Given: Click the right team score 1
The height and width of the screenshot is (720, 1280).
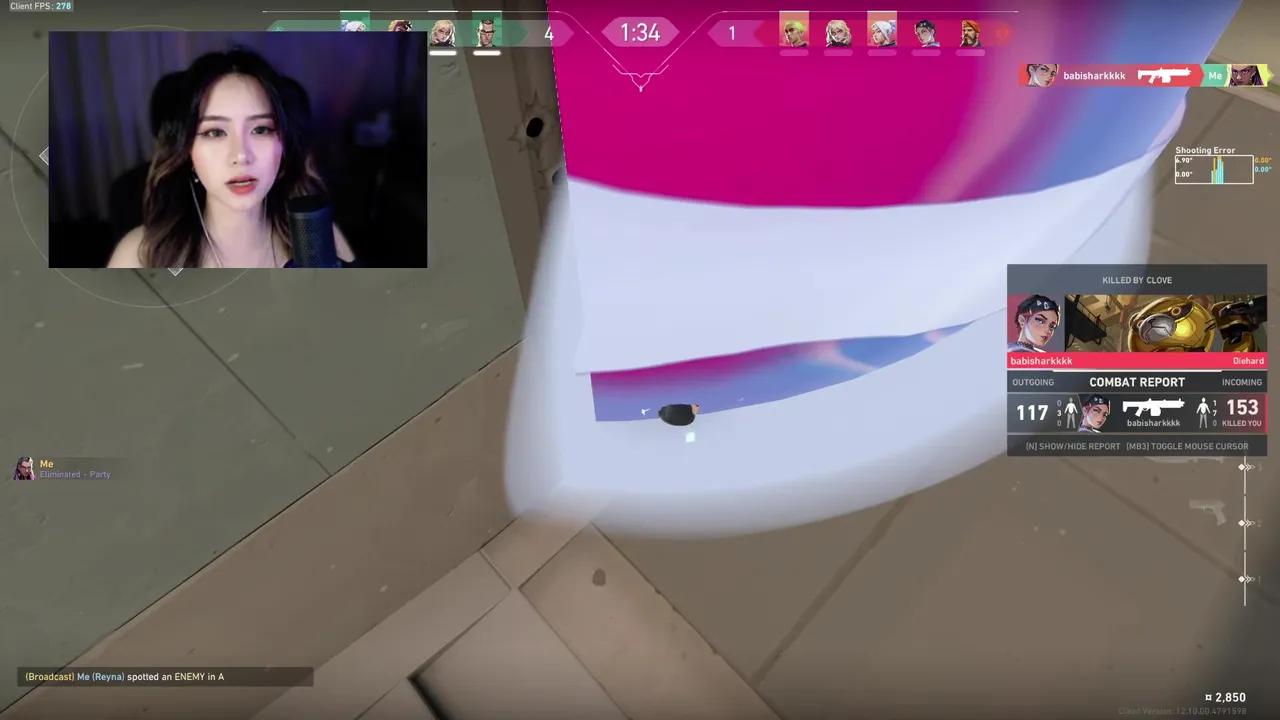Looking at the screenshot, I should pyautogui.click(x=731, y=34).
